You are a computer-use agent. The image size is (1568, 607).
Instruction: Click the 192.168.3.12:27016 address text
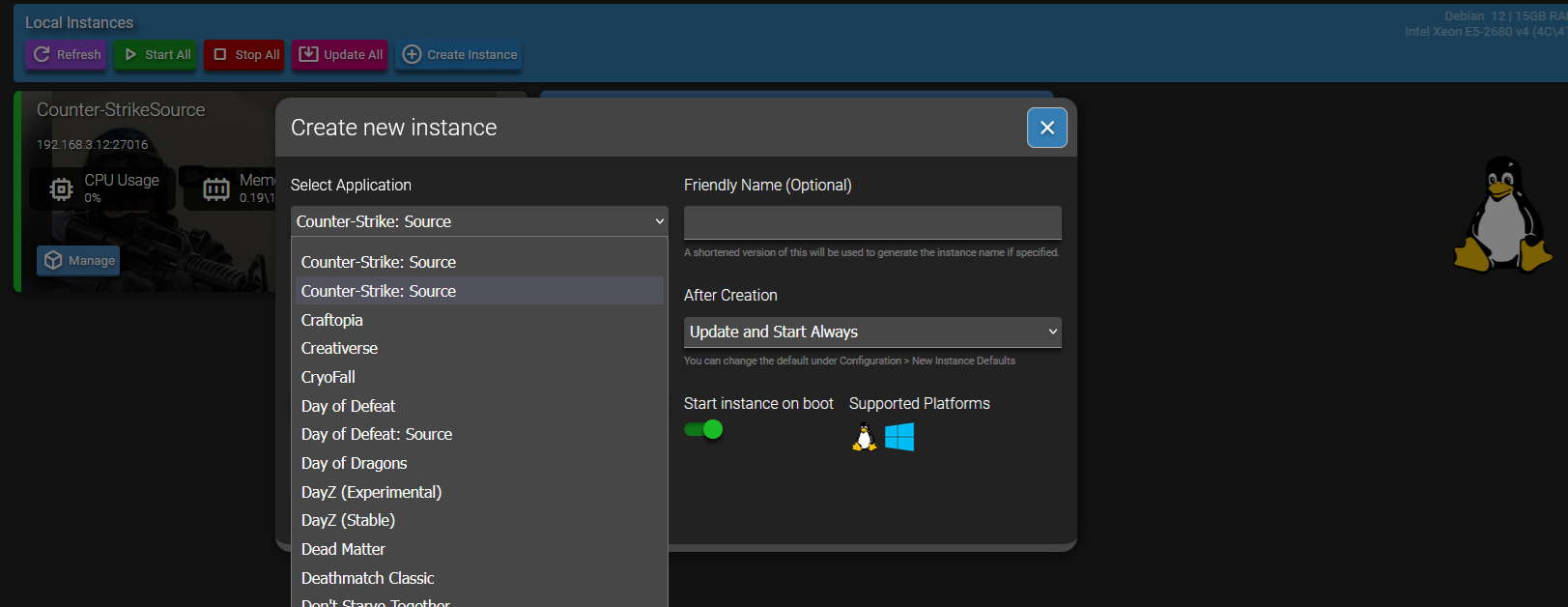pyautogui.click(x=93, y=145)
